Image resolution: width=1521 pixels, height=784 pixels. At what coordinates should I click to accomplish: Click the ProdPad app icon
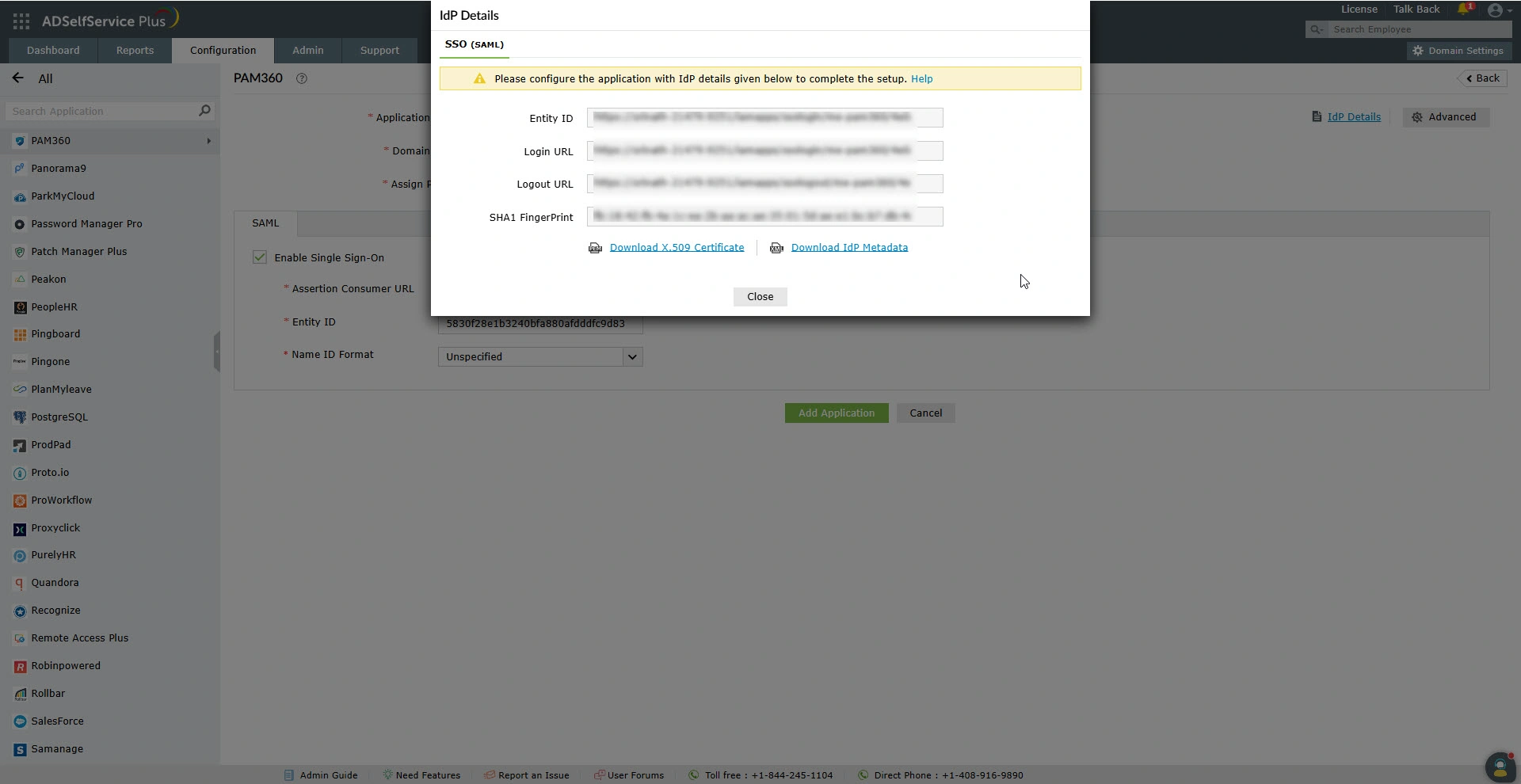pos(20,445)
